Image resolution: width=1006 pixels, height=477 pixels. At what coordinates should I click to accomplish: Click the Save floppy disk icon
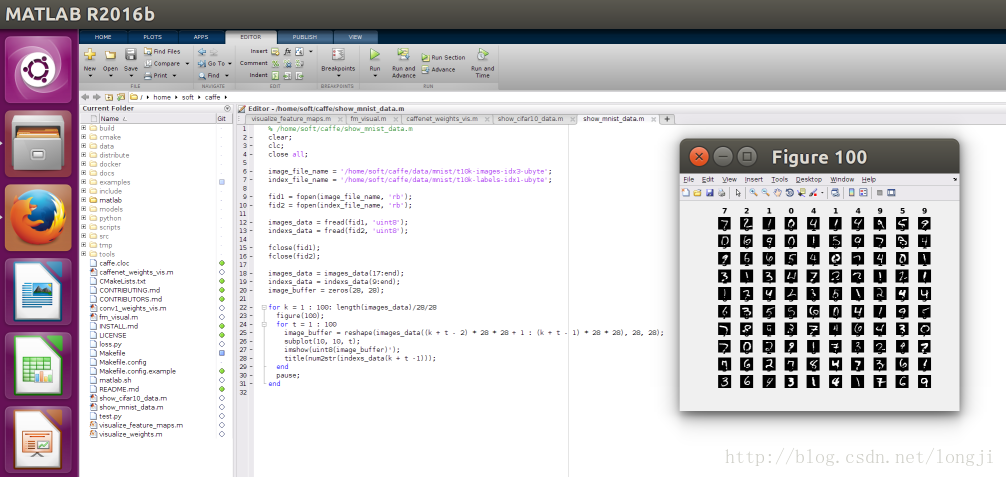click(131, 55)
